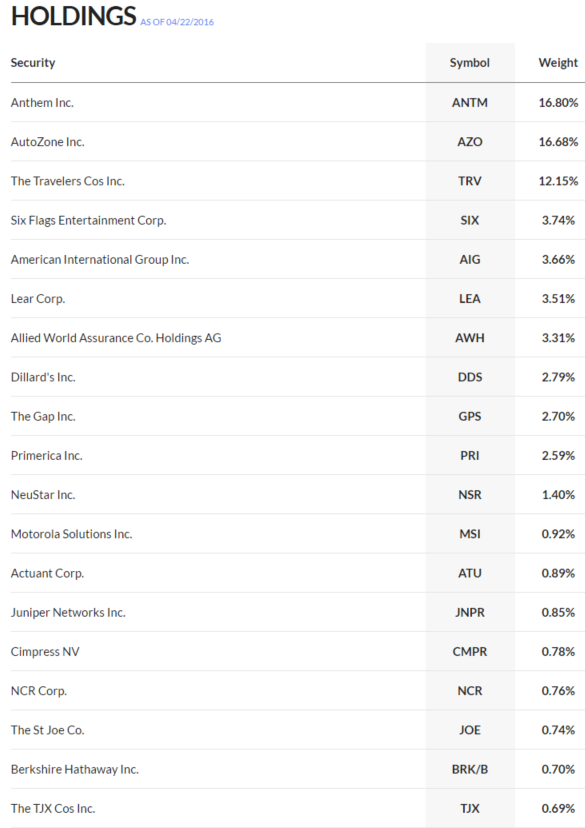Open the Cimpress NV holding
585x828 pixels.
[45, 652]
